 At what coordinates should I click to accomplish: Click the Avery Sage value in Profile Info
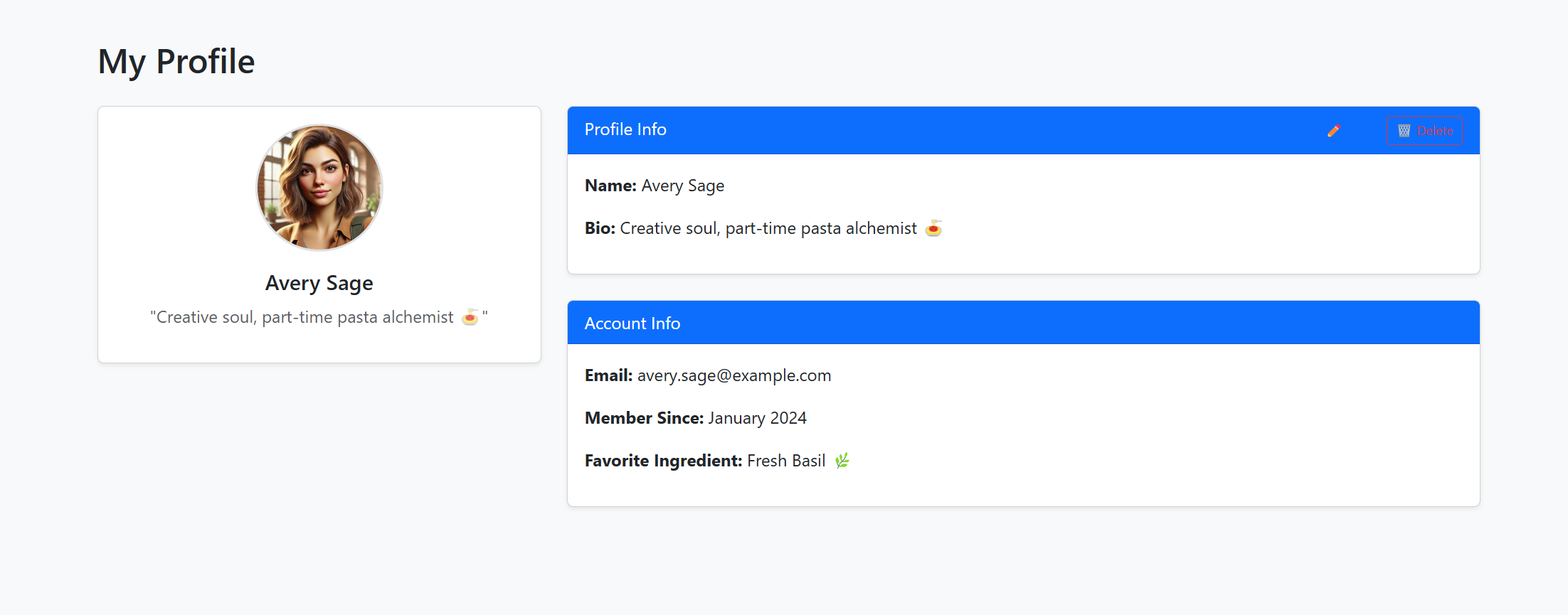pos(683,186)
